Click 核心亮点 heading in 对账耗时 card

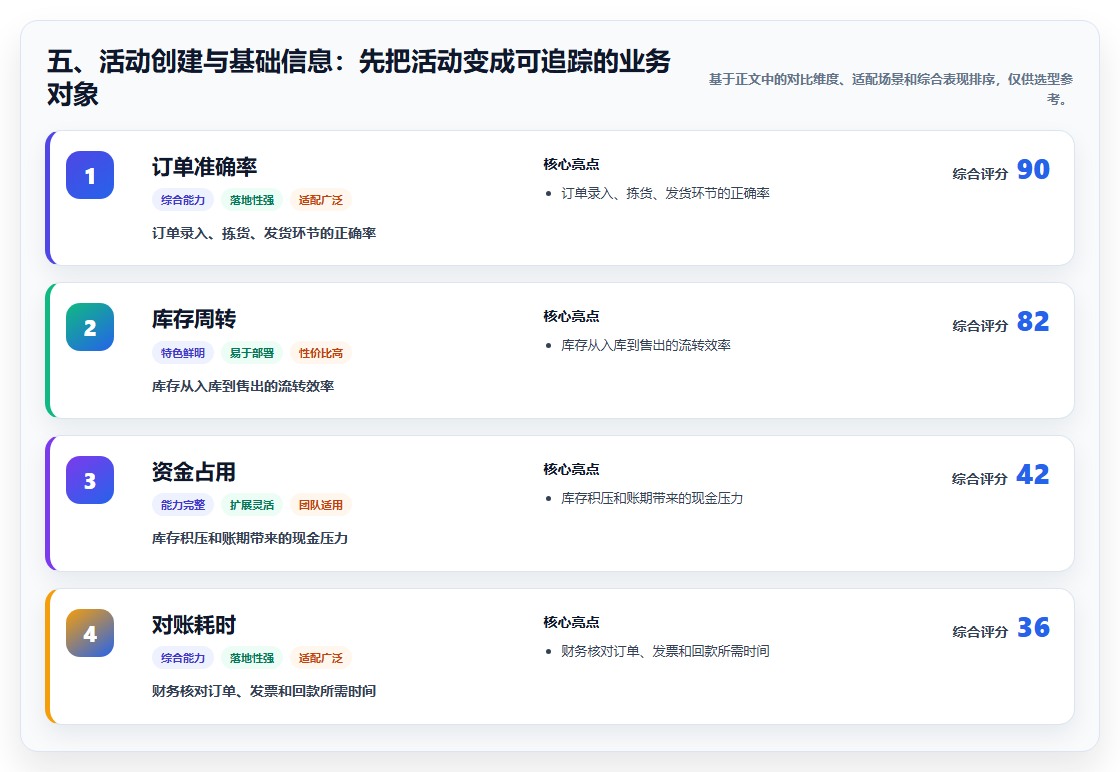[x=571, y=622]
